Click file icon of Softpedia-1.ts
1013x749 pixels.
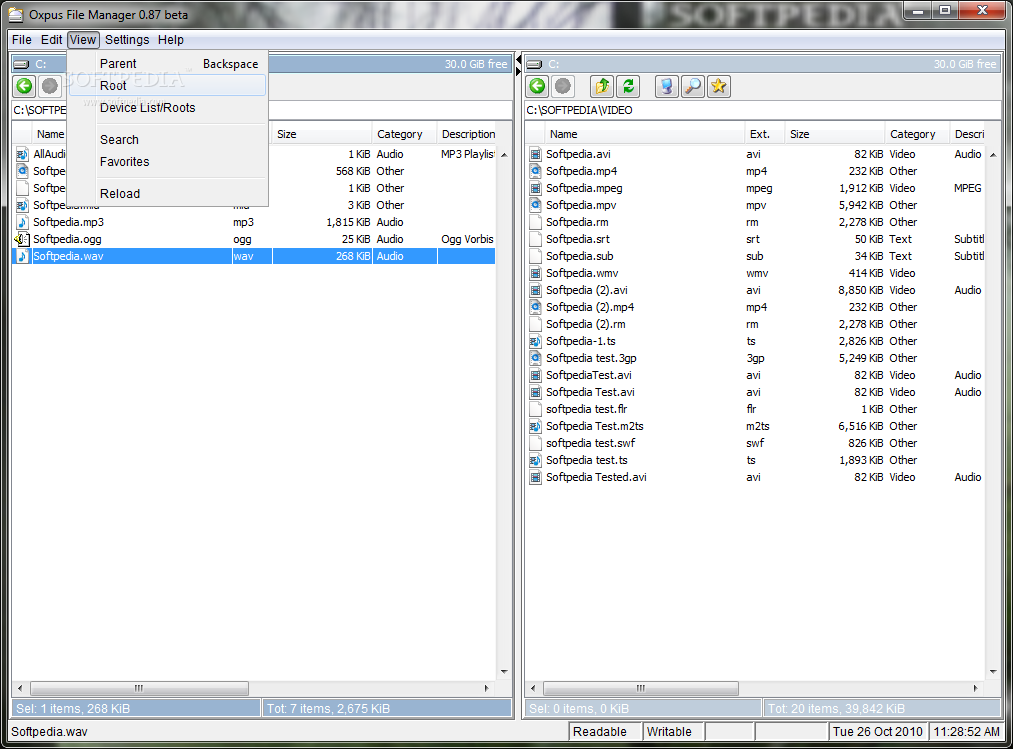pyautogui.click(x=535, y=341)
